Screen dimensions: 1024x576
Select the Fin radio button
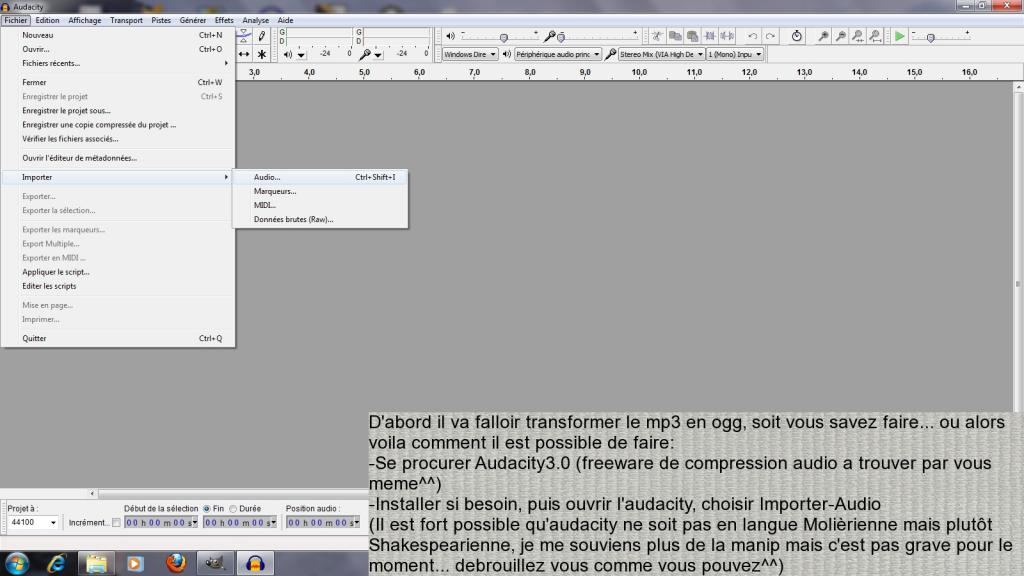pyautogui.click(x=207, y=509)
